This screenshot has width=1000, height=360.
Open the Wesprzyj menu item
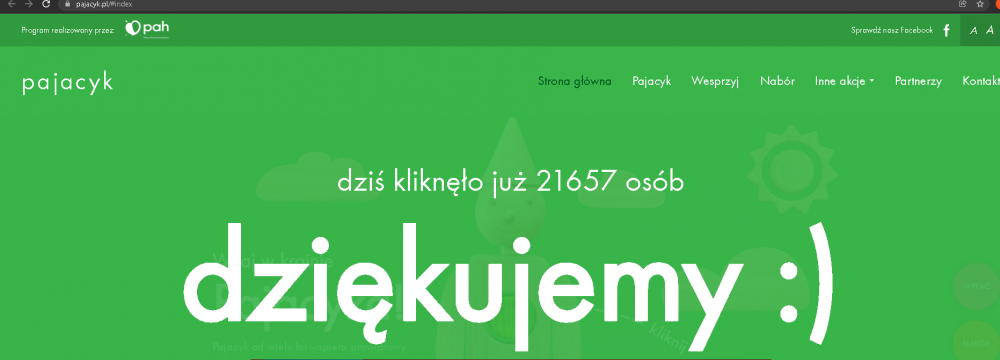pyautogui.click(x=715, y=82)
